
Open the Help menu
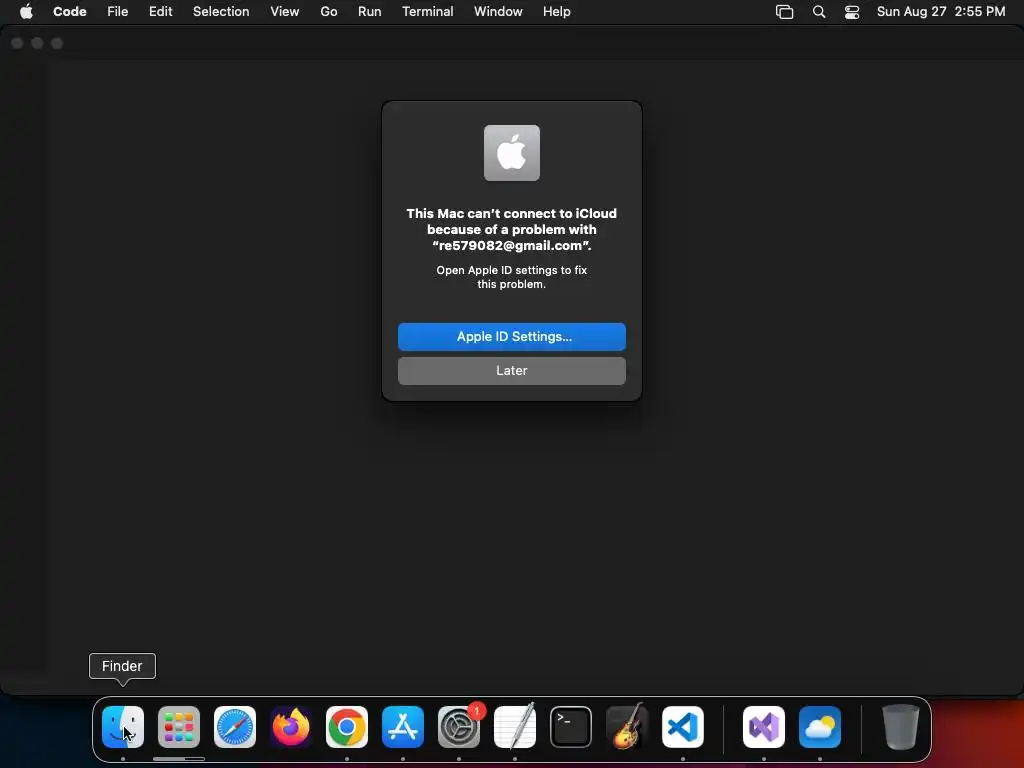click(x=556, y=11)
